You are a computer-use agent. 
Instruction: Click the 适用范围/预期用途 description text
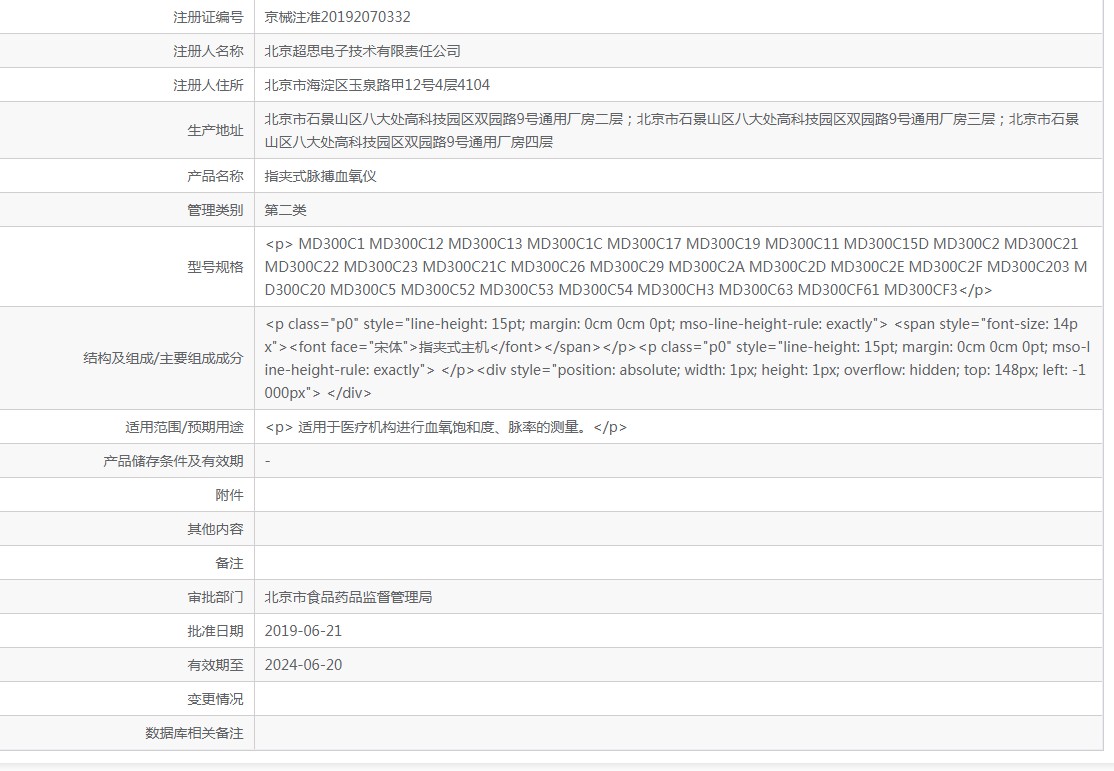pyautogui.click(x=446, y=427)
